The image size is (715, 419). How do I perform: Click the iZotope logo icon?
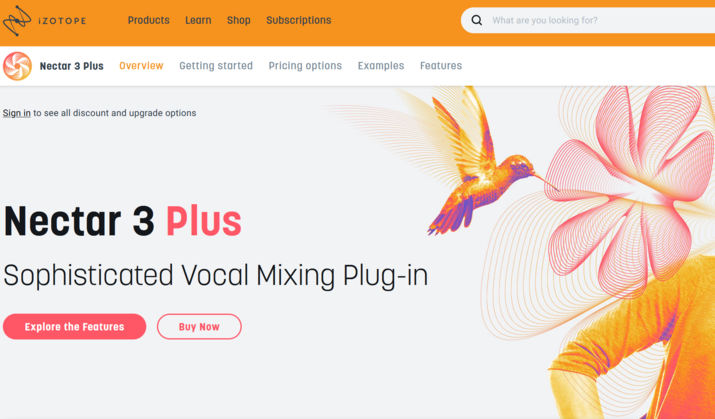click(x=17, y=21)
